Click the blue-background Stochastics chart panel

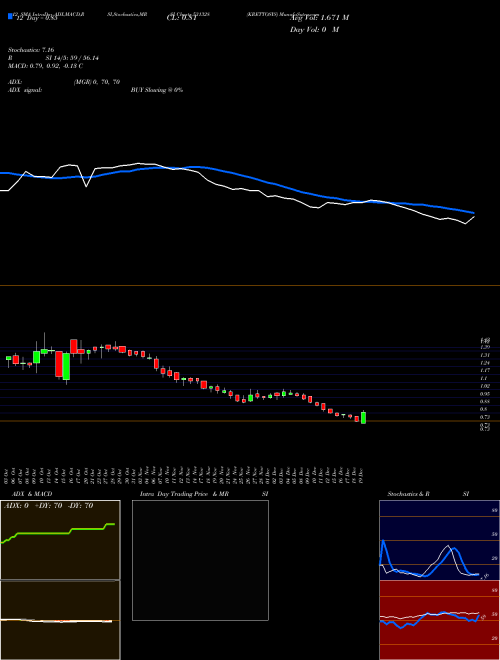[439, 540]
